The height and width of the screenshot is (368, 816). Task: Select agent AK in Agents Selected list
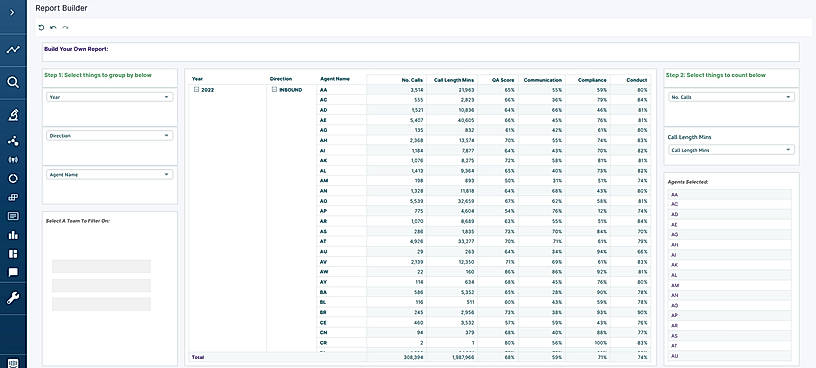click(x=729, y=265)
